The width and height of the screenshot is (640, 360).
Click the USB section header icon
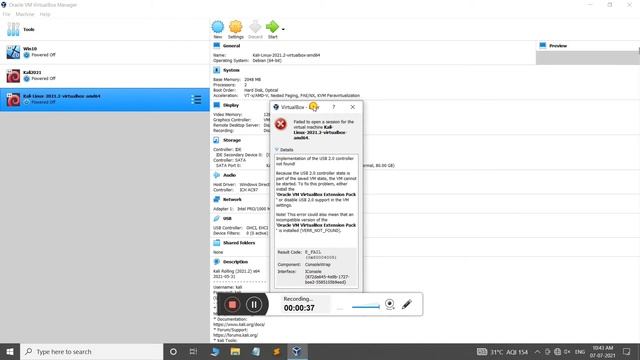216,218
